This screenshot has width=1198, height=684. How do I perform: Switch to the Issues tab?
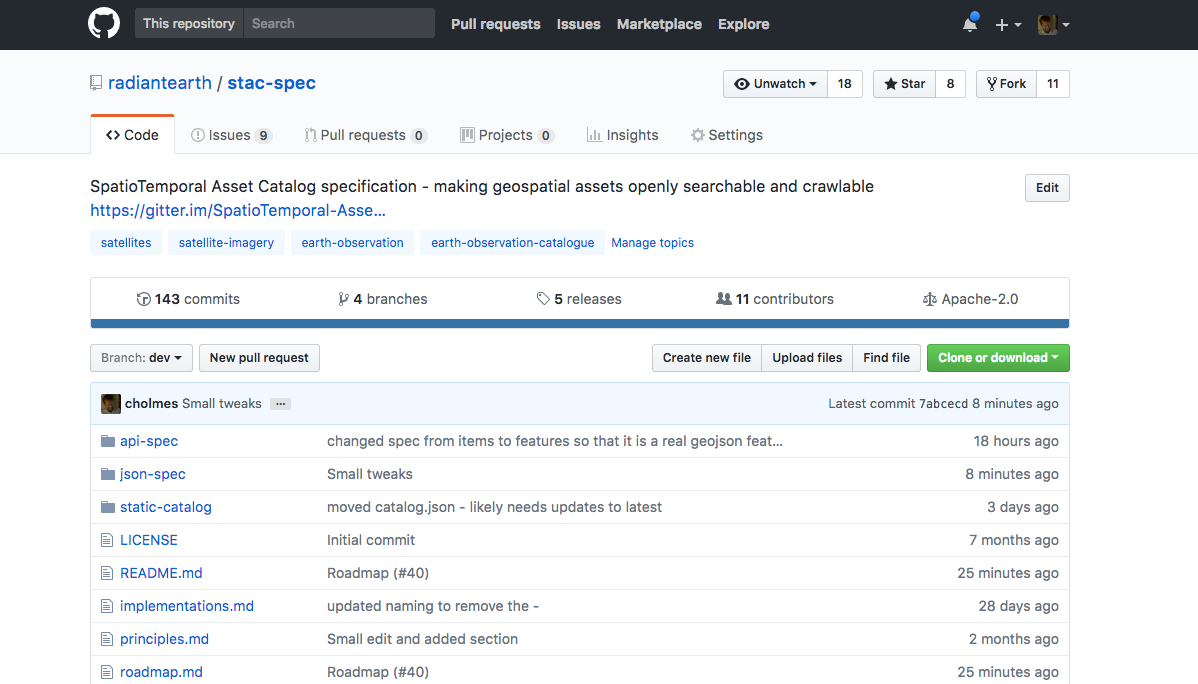pyautogui.click(x=231, y=135)
